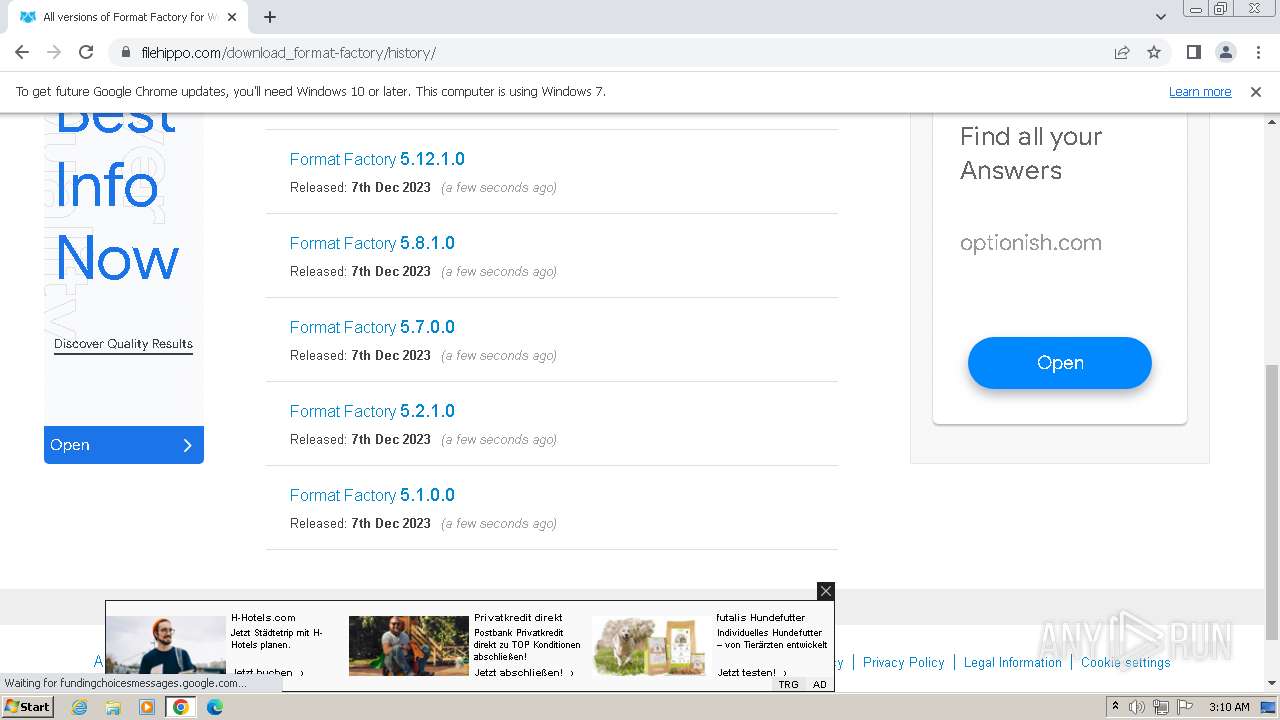
Task: Open the Windows Start button
Action: coord(27,706)
